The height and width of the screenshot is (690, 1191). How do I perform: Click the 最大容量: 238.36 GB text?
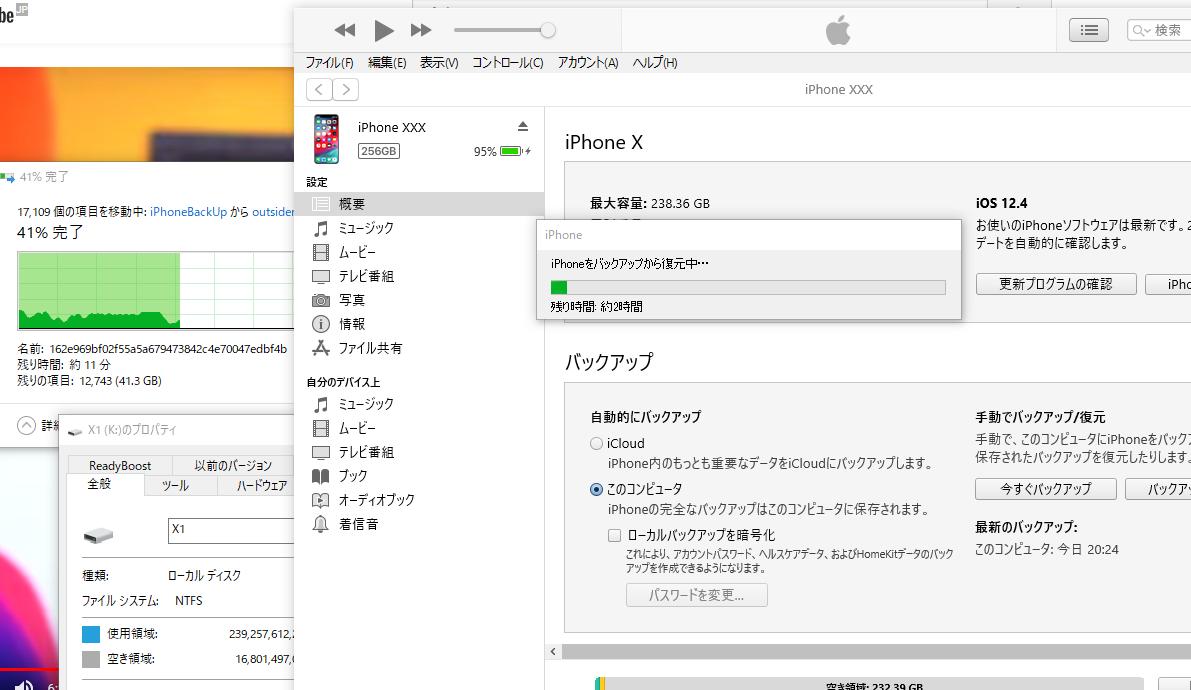650,204
